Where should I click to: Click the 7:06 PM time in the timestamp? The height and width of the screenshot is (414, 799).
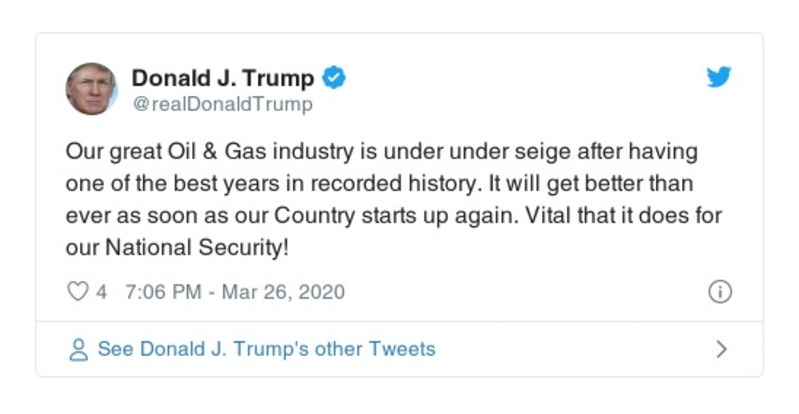pyautogui.click(x=162, y=292)
